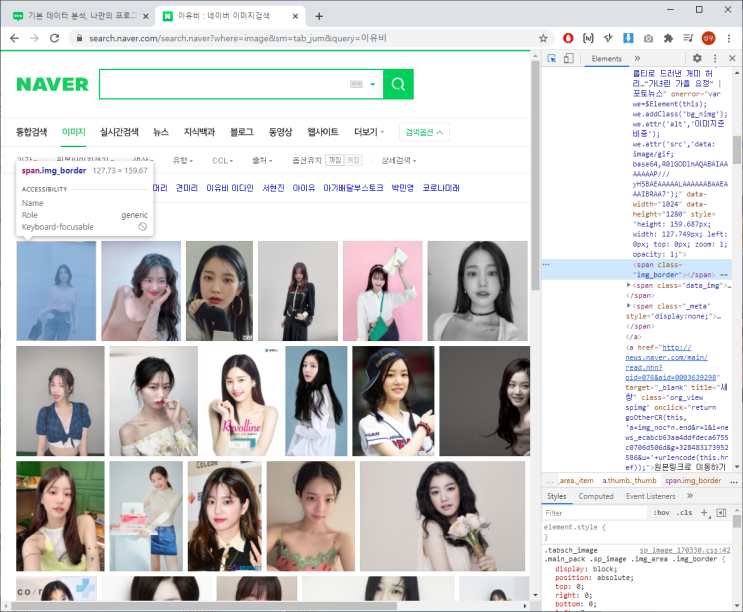This screenshot has width=743, height=612.
Task: Select the 지식백과 tab
Action: tap(199, 132)
